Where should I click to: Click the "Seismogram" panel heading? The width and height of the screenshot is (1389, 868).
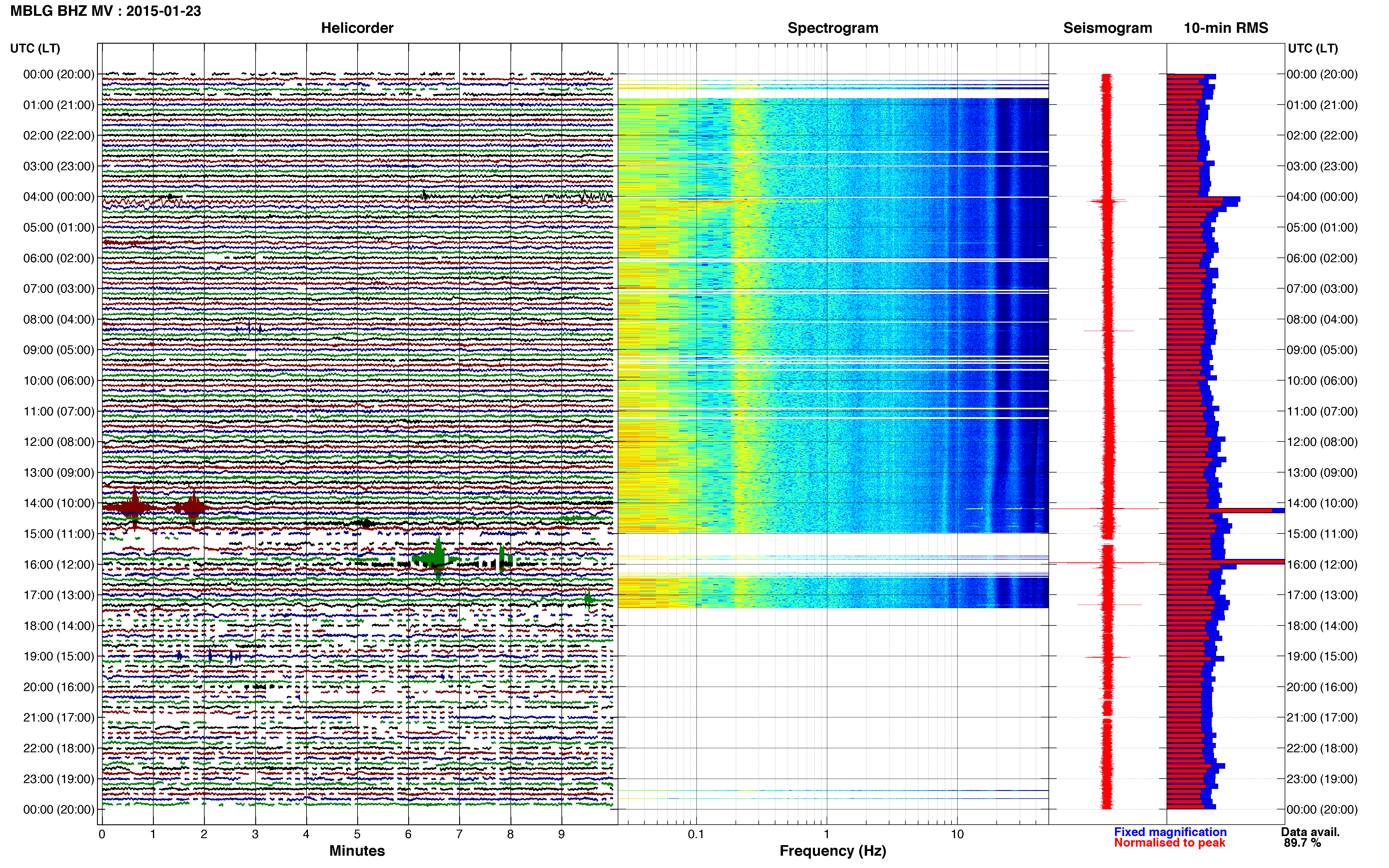tap(1108, 28)
